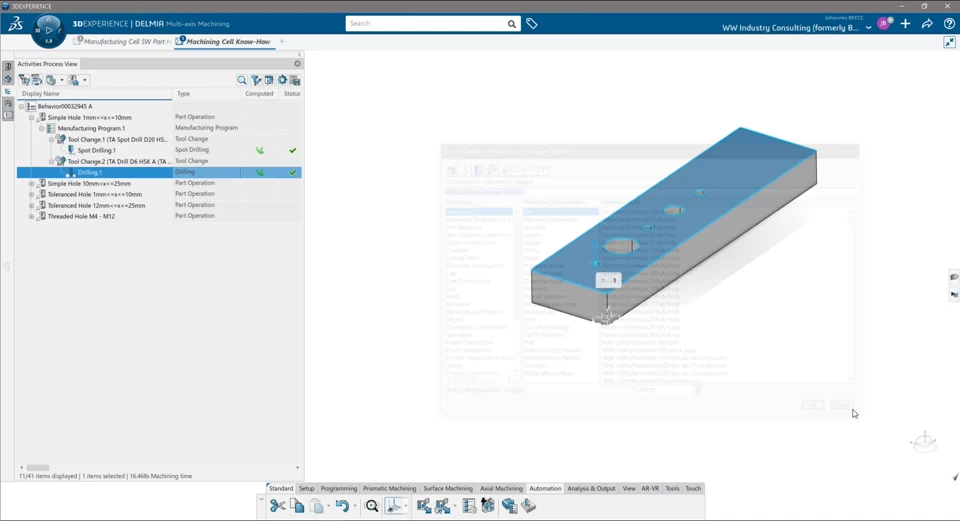Collapse the Behavior00032945 A root node
The image size is (960, 521).
(22, 106)
